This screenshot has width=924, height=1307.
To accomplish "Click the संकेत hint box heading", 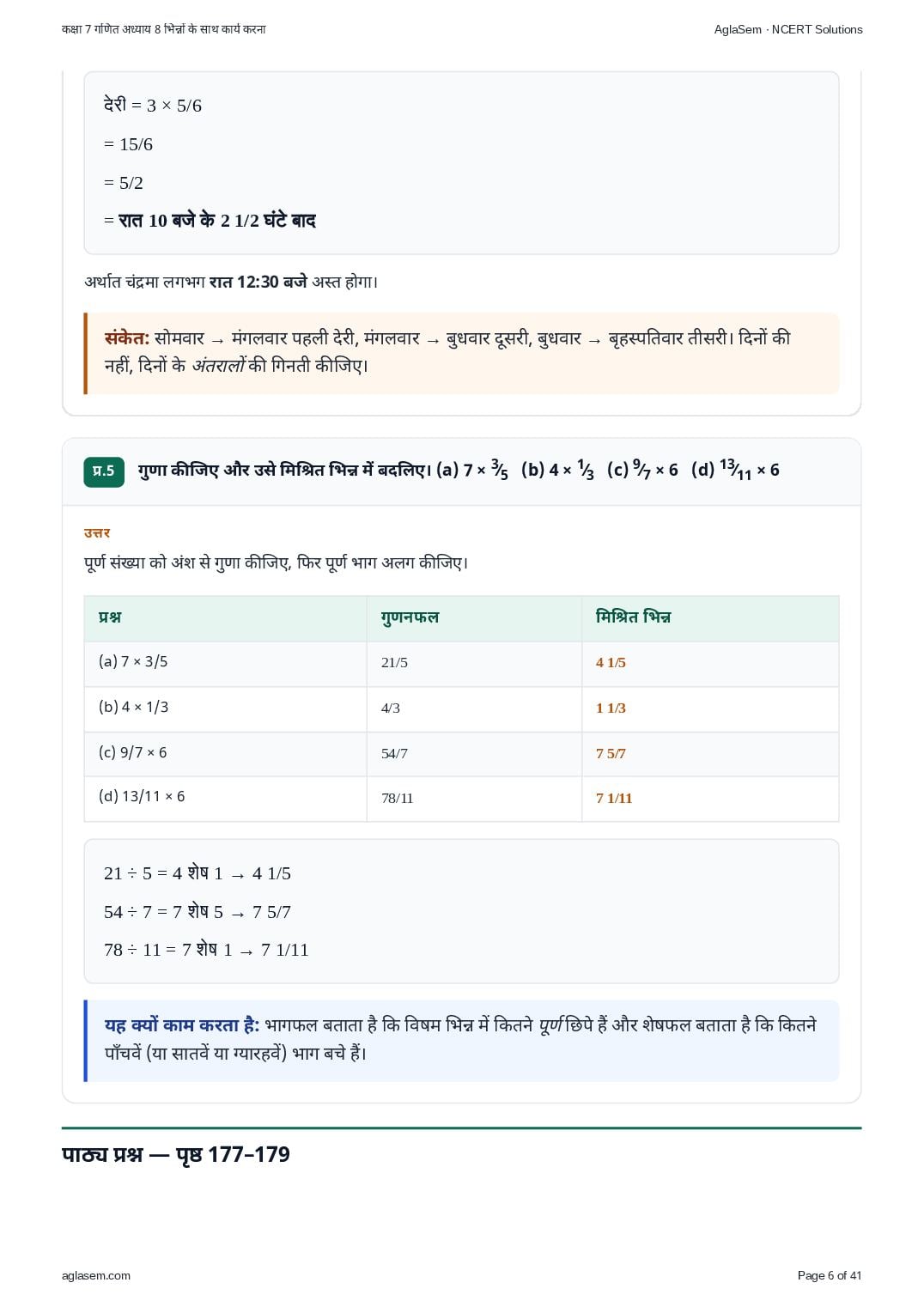I will point(127,337).
